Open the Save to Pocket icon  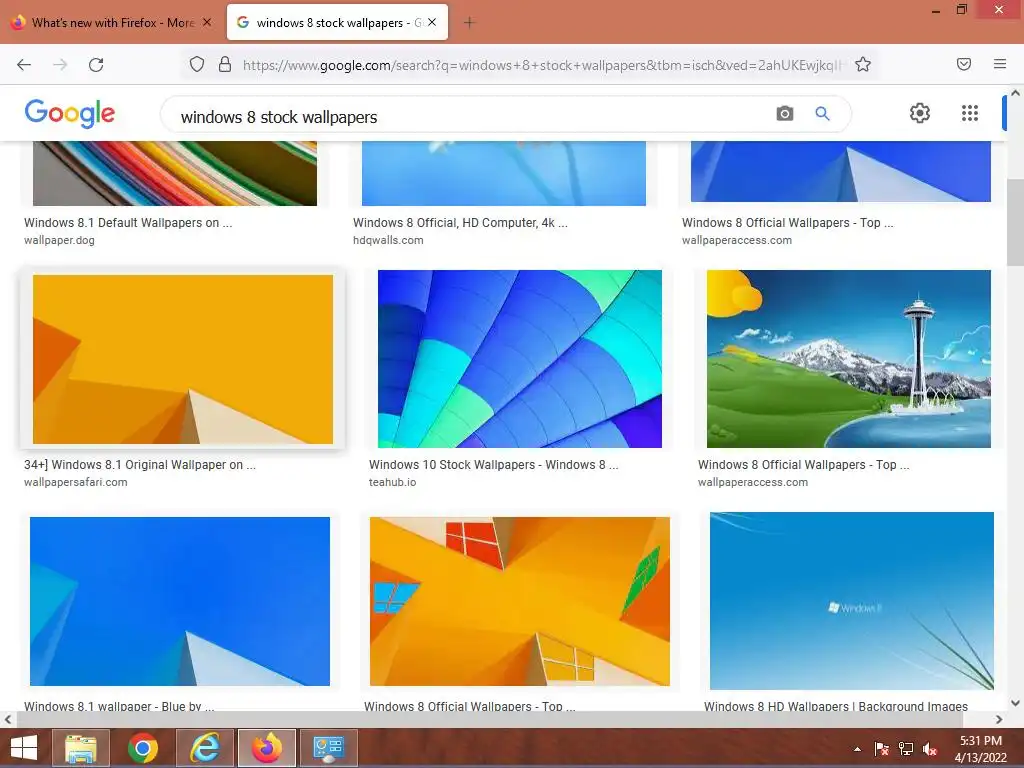[964, 64]
